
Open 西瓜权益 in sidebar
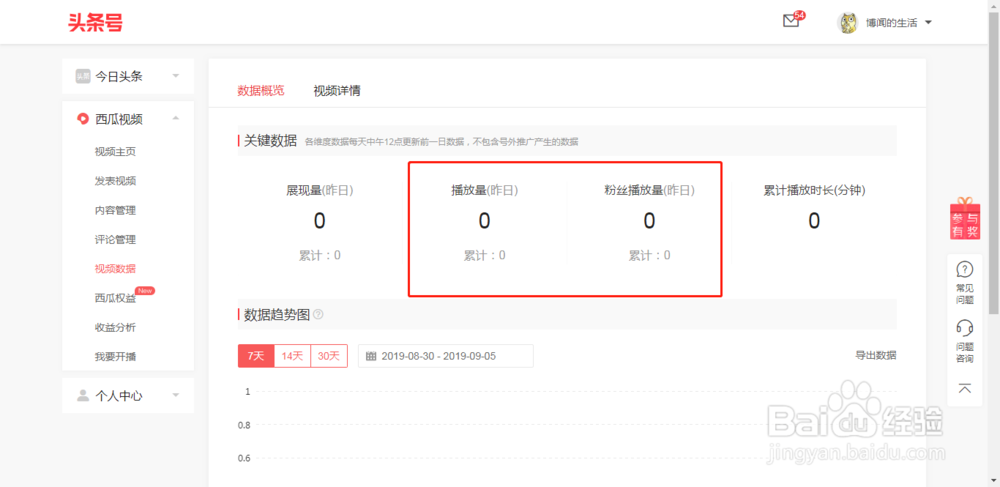tap(115, 298)
